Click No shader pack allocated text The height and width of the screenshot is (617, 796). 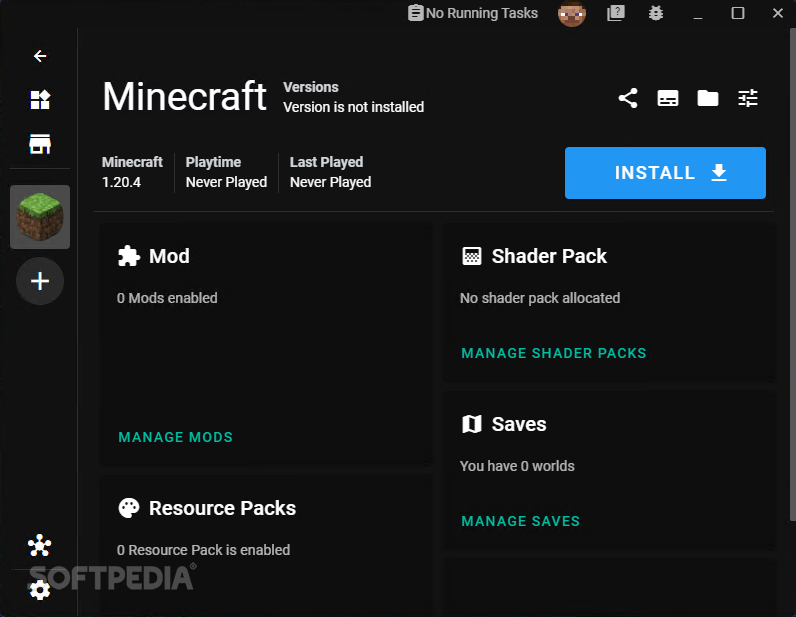(x=540, y=298)
